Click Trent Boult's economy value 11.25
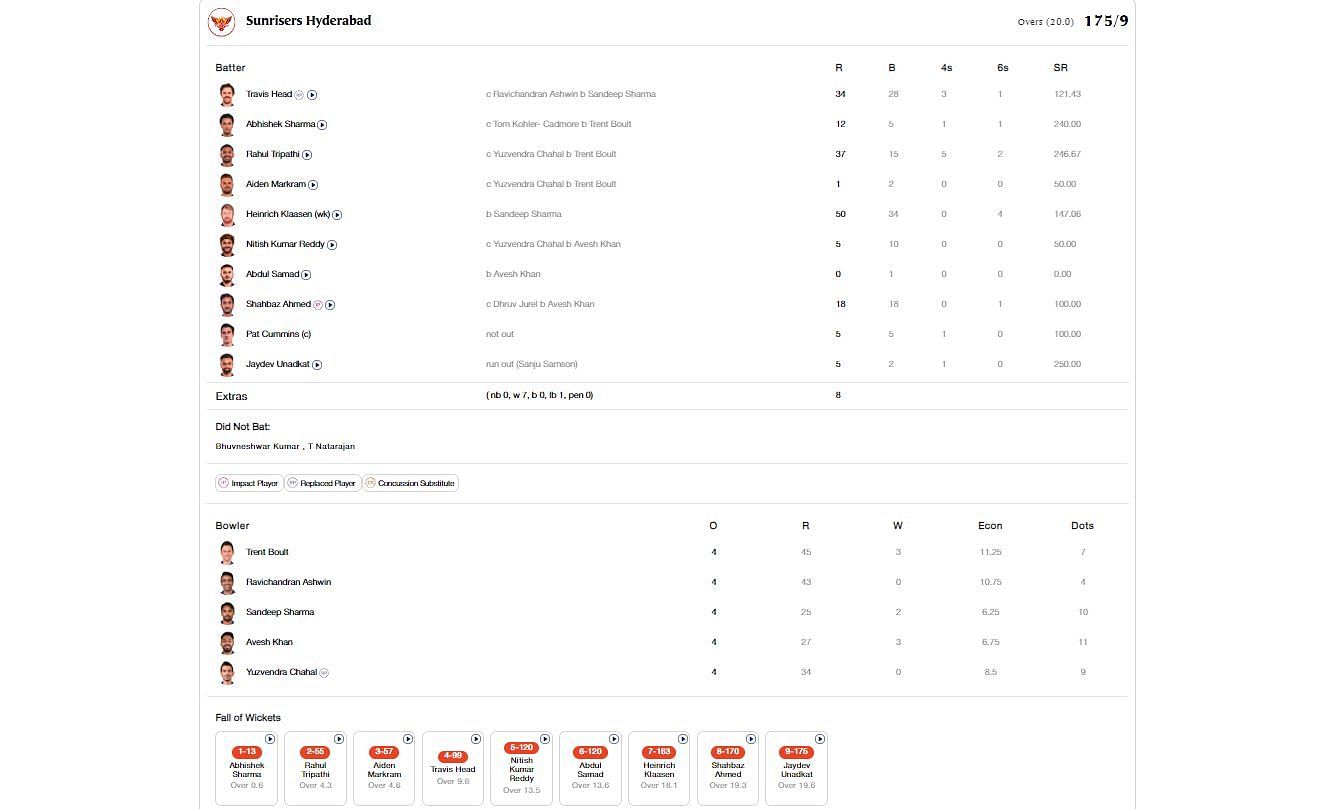The height and width of the screenshot is (809, 1332). tap(990, 552)
